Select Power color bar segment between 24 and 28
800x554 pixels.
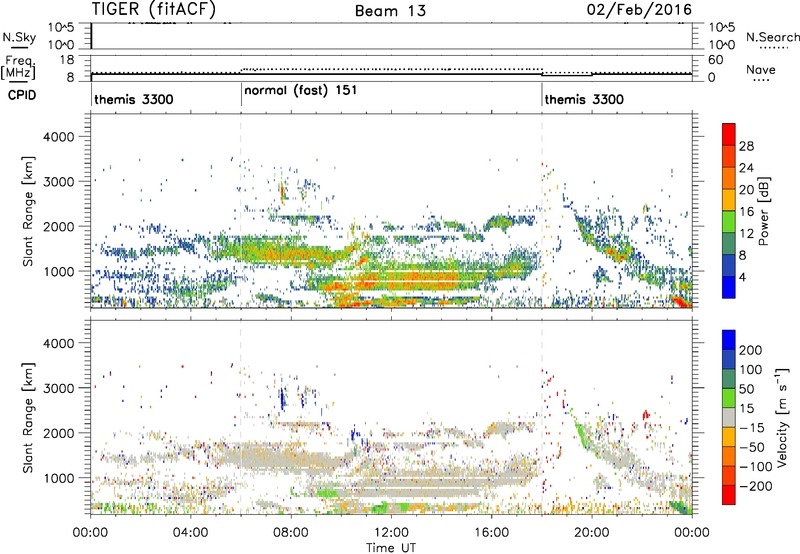coord(729,156)
